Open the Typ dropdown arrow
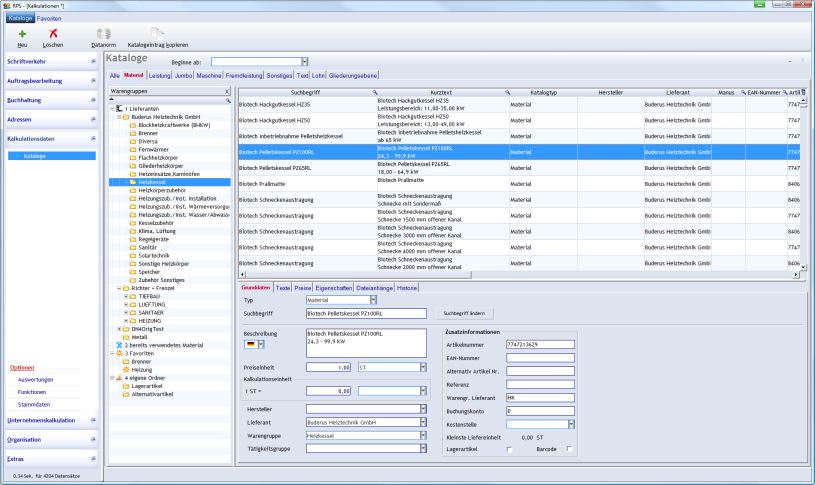The width and height of the screenshot is (815, 485). [373, 300]
